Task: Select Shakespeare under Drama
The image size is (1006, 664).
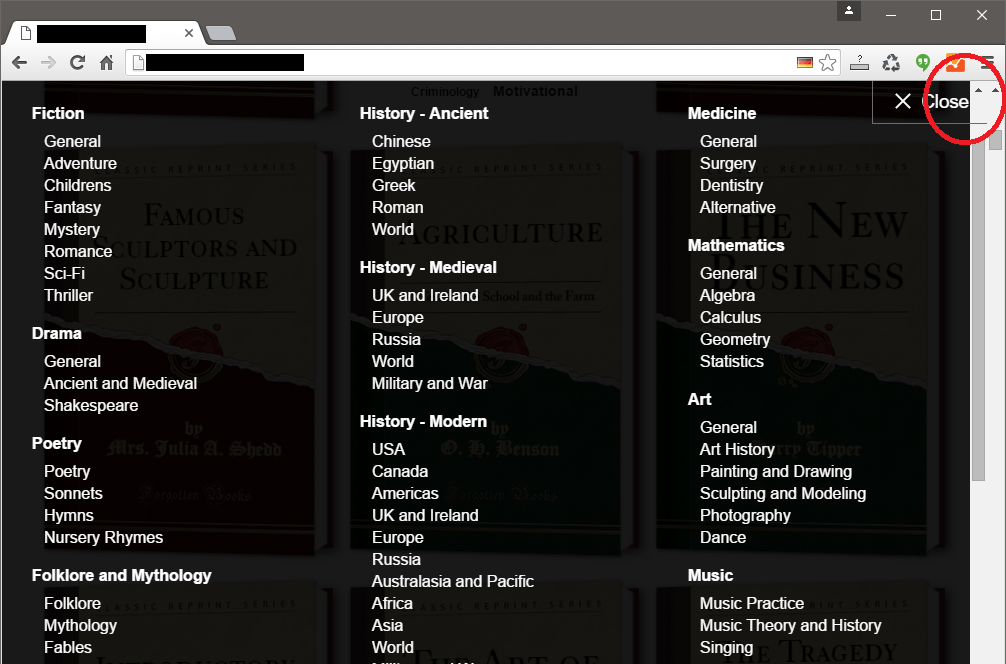Action: 90,405
